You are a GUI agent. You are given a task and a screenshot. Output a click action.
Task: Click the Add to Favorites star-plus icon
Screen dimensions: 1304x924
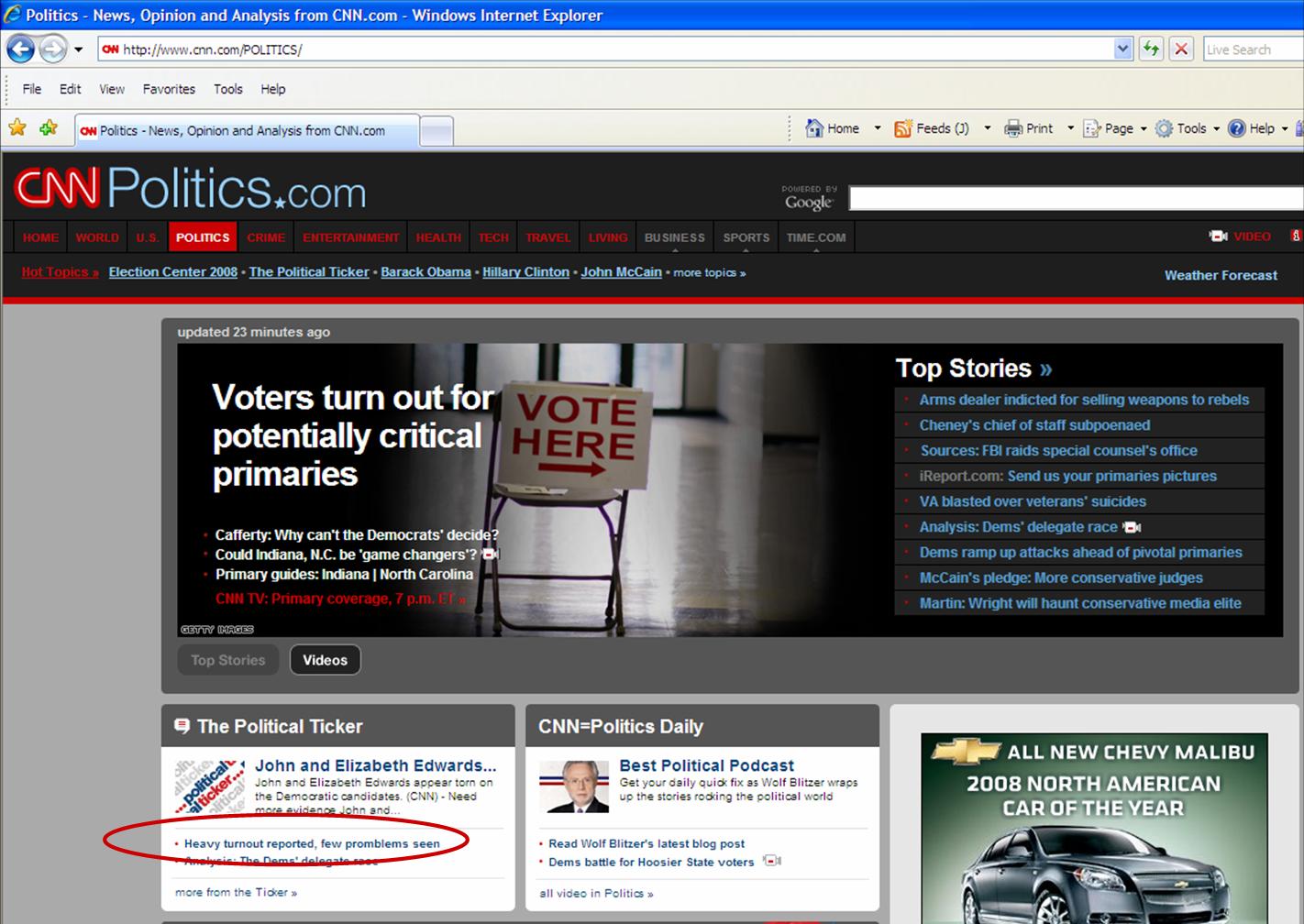click(x=49, y=128)
